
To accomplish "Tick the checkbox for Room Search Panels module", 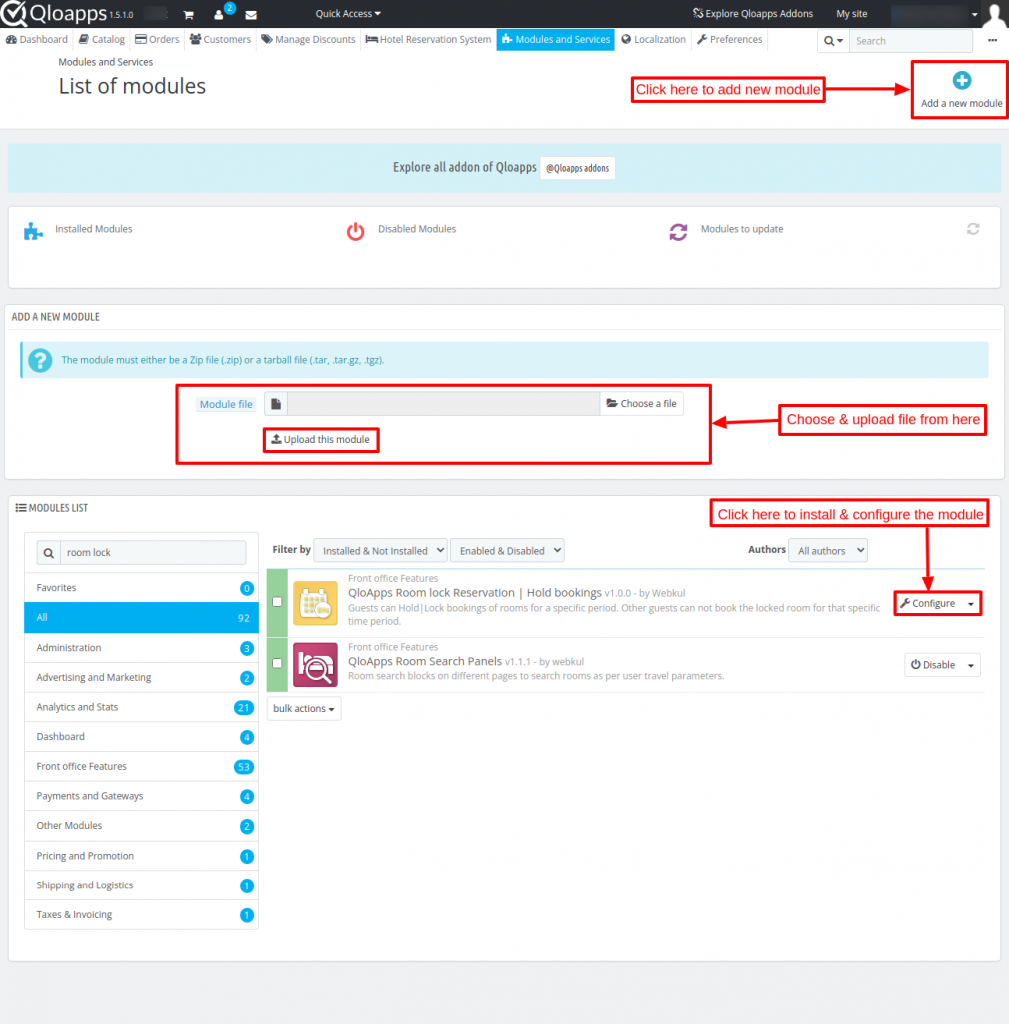I will click(x=277, y=663).
